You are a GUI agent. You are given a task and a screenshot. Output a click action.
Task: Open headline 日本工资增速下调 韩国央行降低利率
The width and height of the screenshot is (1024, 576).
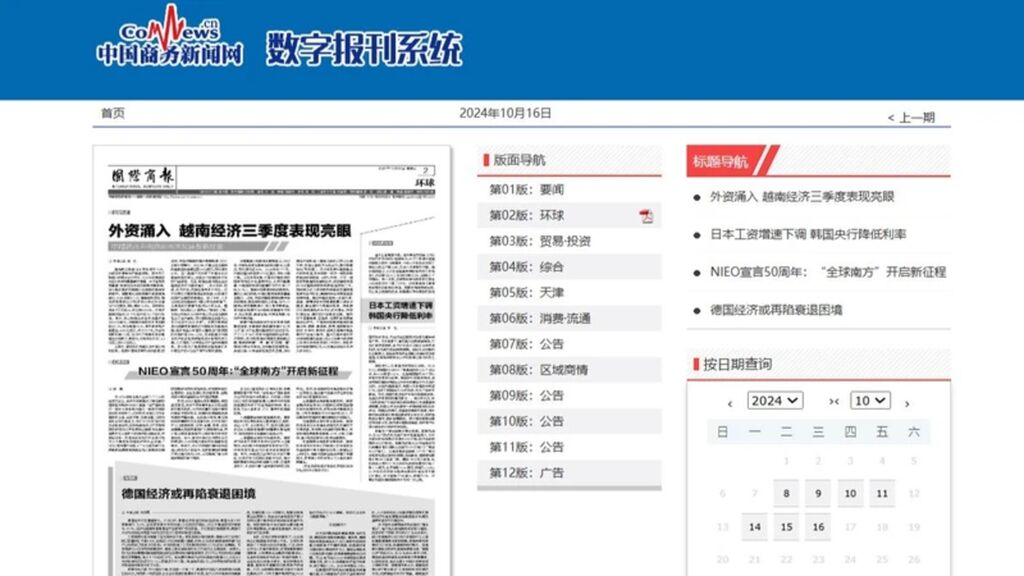[x=808, y=235]
